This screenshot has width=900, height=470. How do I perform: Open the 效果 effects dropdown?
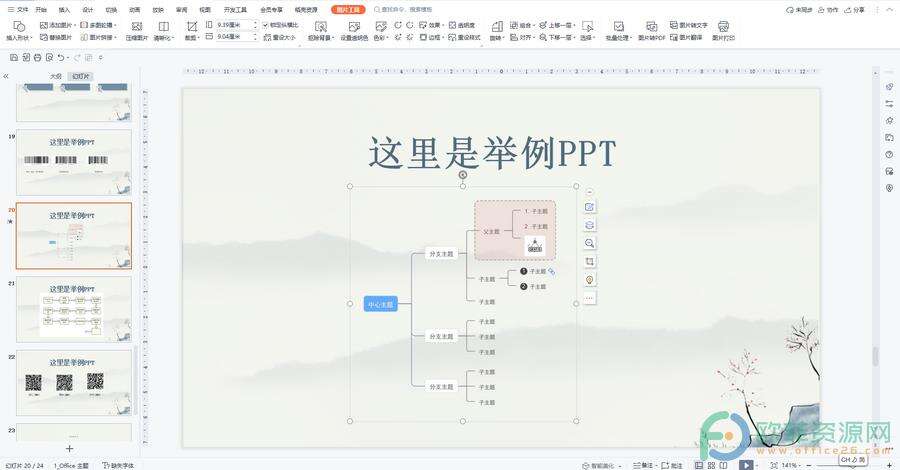point(431,25)
